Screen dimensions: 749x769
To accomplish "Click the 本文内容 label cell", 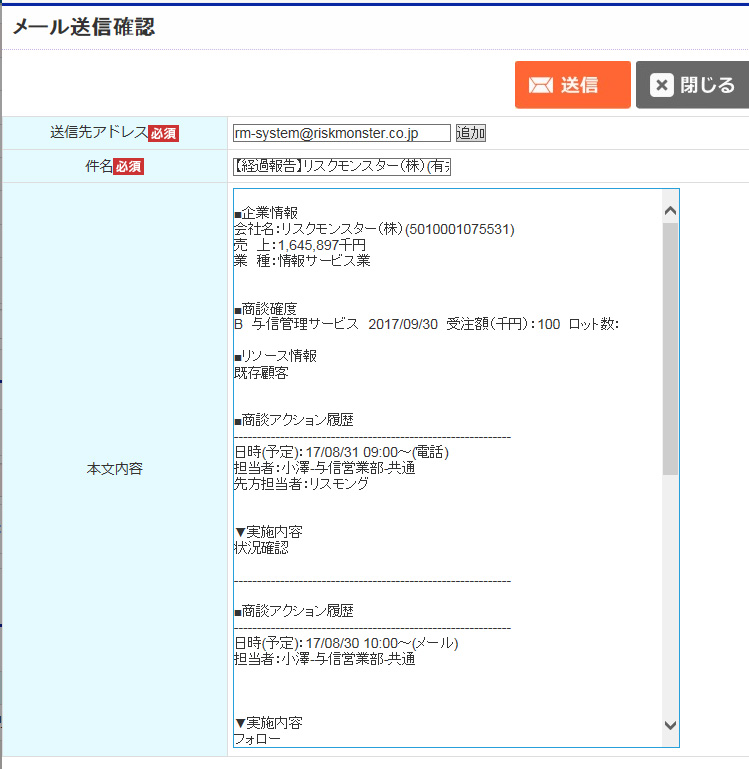I will click(x=114, y=468).
